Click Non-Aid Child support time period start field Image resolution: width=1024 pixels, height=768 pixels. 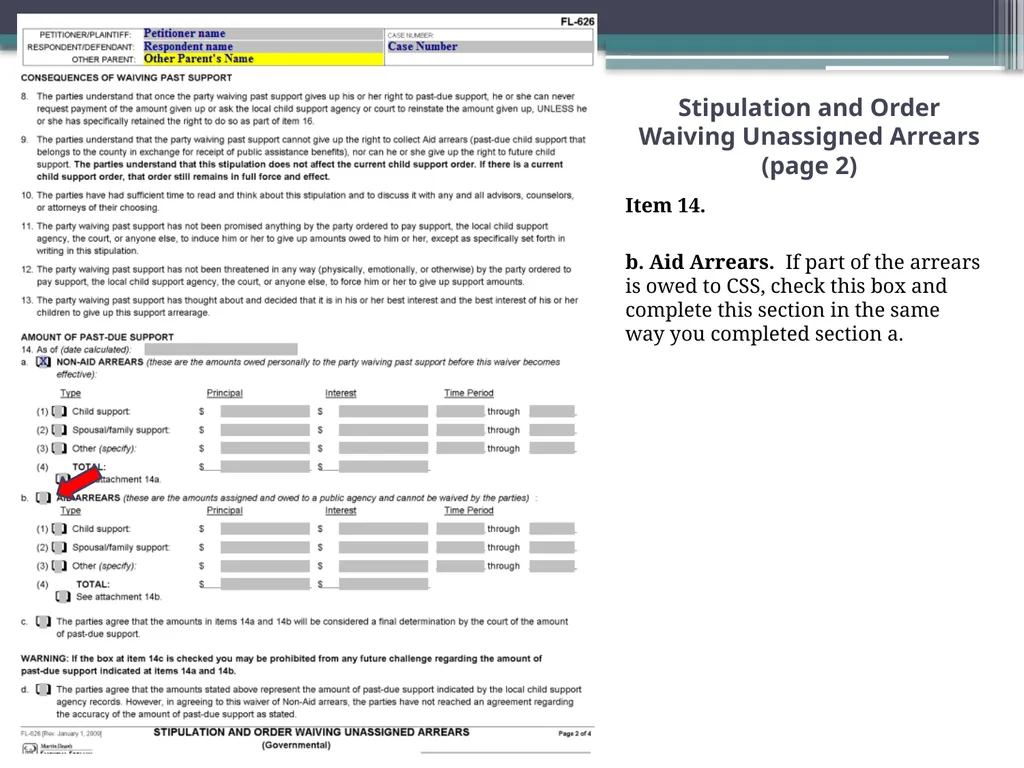tap(460, 411)
